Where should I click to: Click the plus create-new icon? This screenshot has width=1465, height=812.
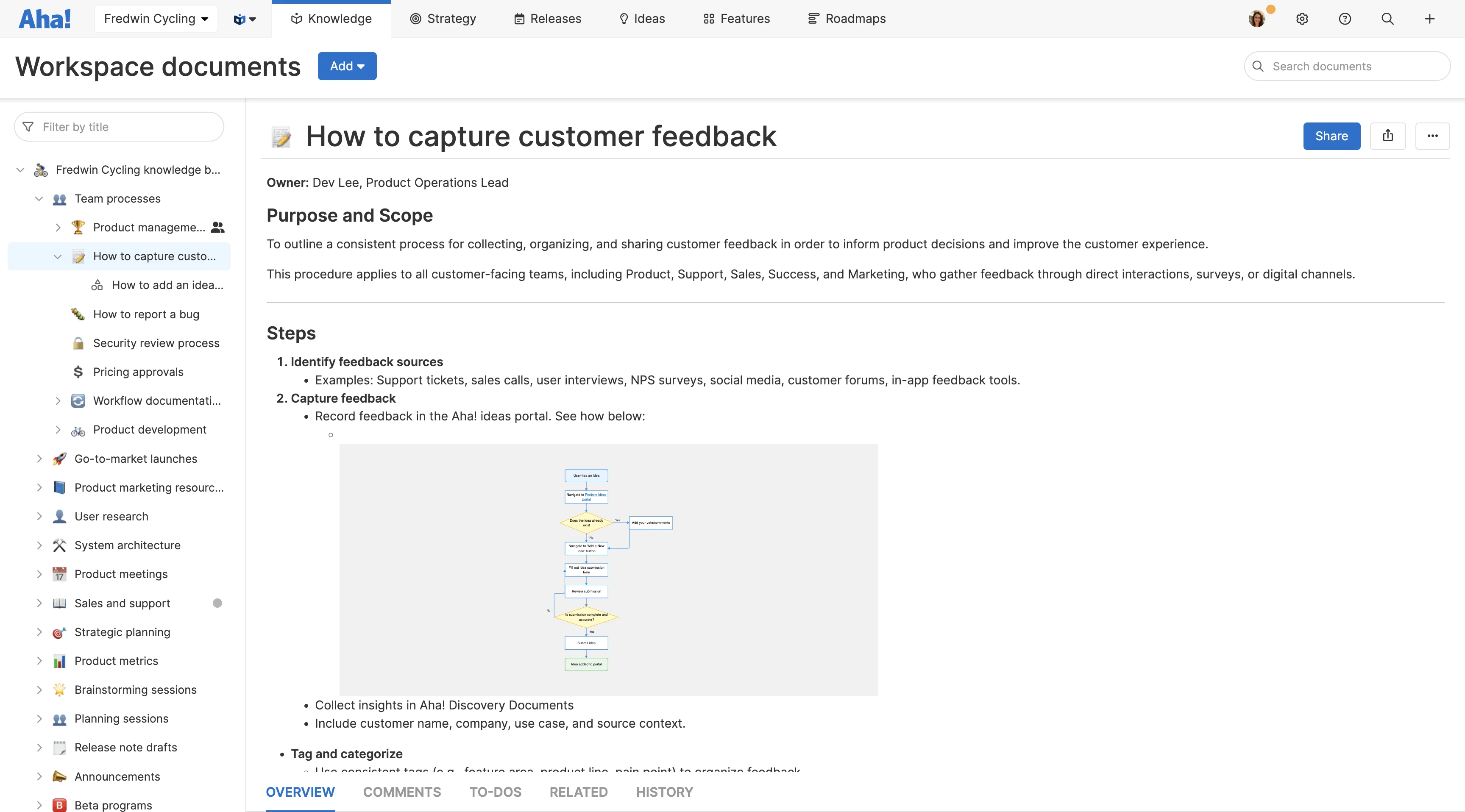(1429, 19)
